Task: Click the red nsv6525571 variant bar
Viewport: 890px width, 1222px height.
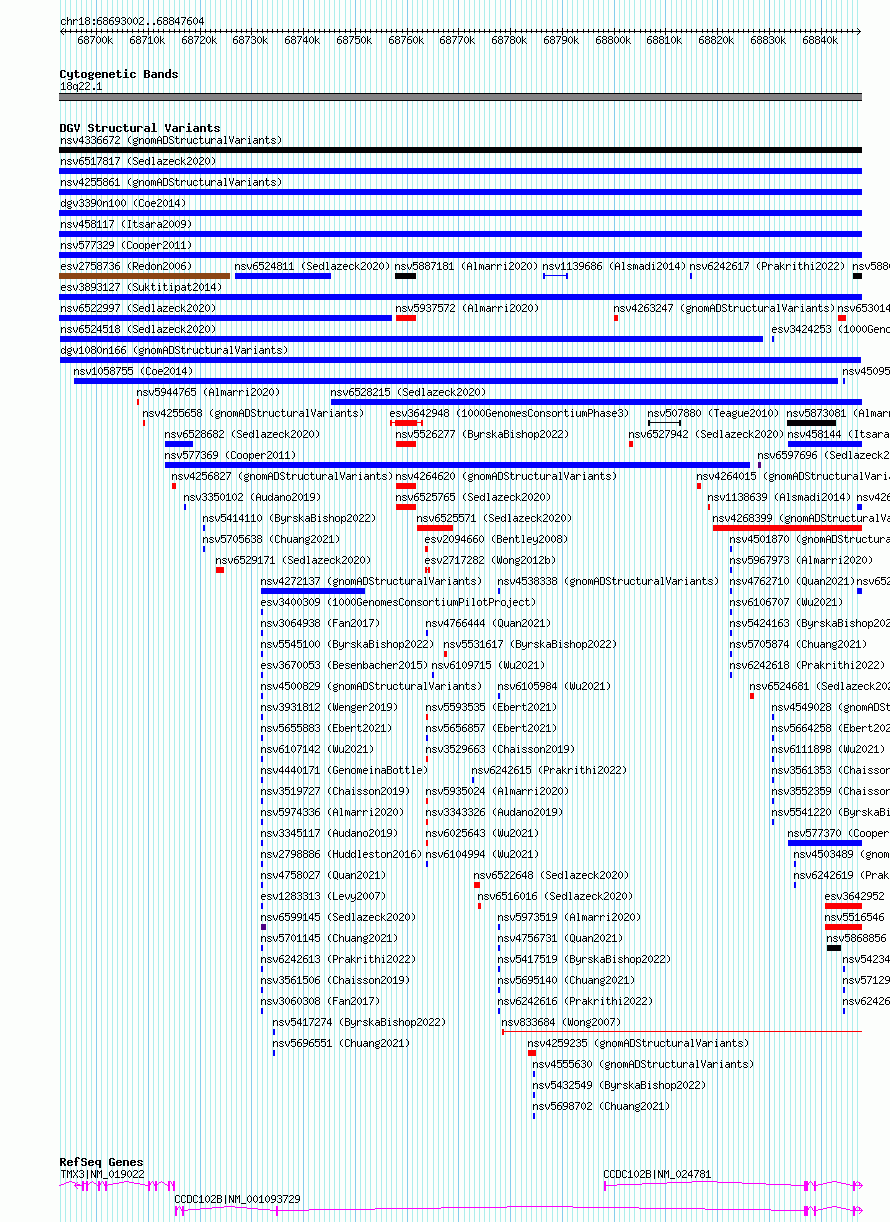Action: coord(435,528)
